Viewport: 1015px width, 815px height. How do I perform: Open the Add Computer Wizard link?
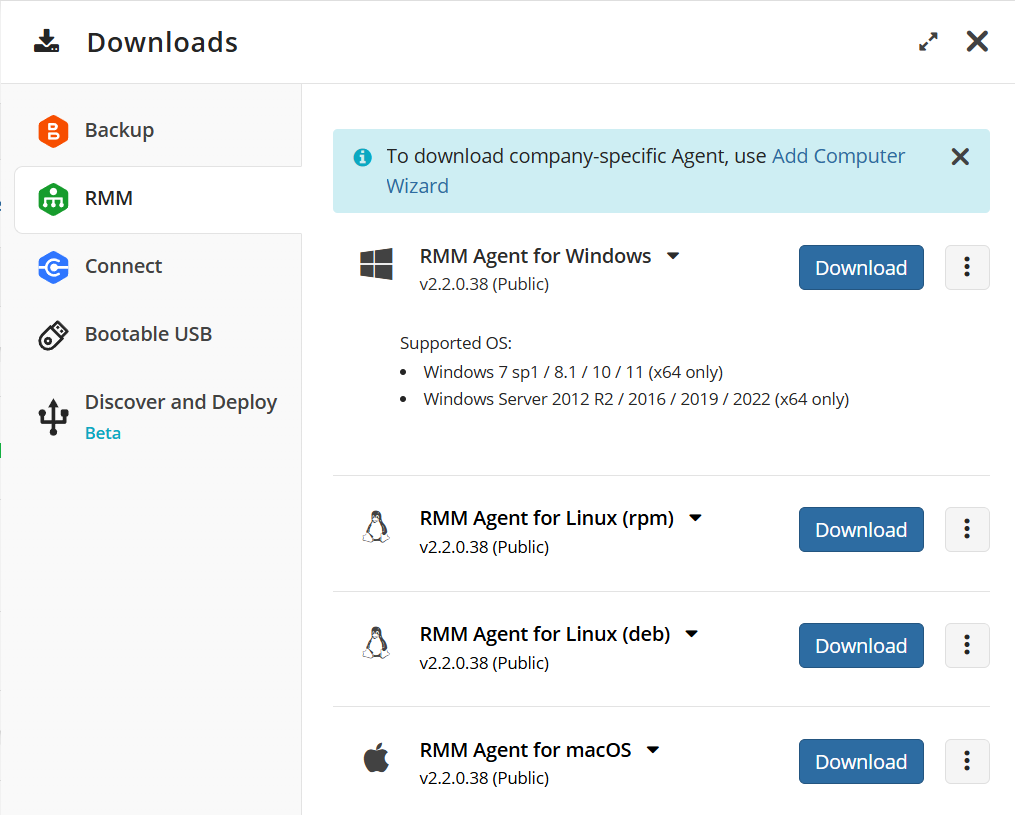tap(838, 156)
